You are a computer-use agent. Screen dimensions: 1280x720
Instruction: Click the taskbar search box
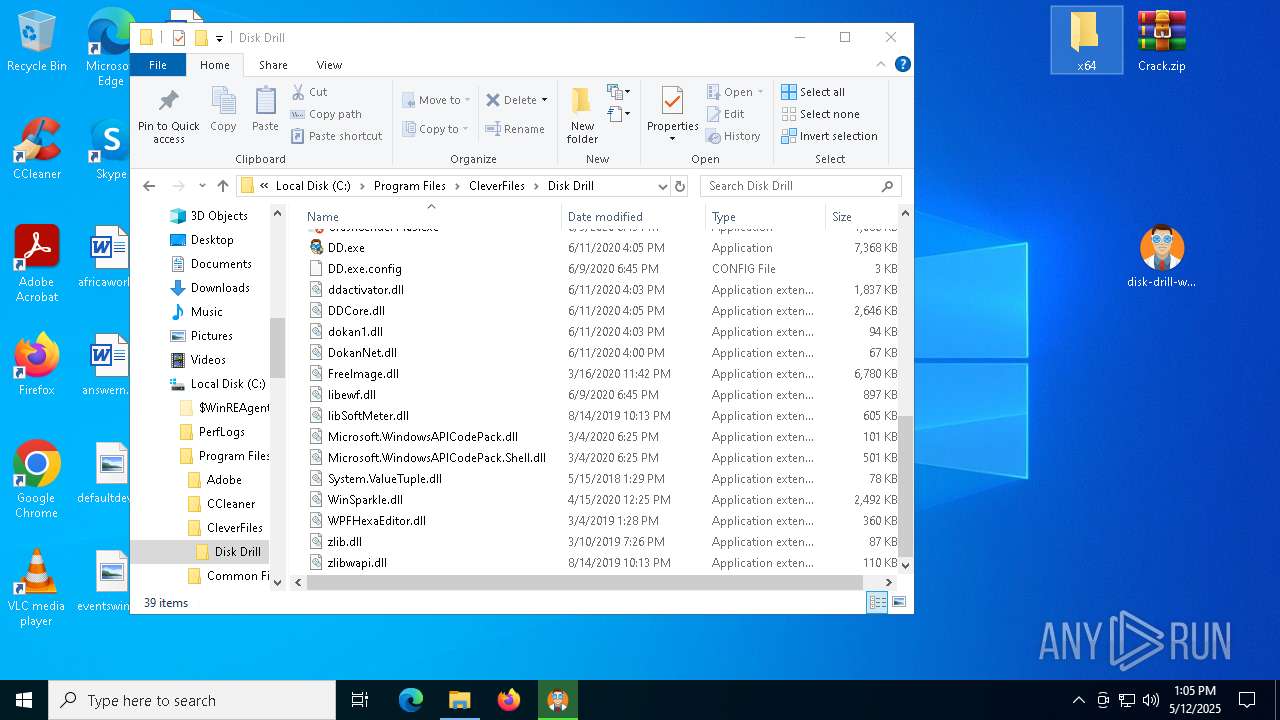coord(192,700)
